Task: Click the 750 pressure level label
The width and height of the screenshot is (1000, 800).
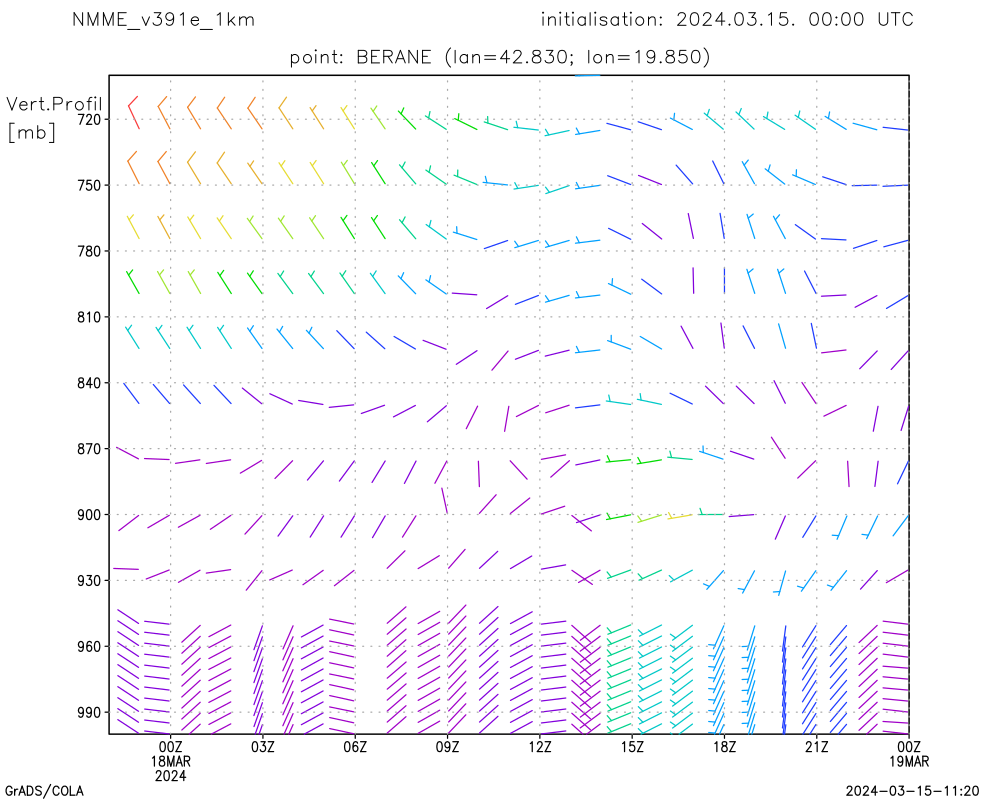Action: (x=89, y=185)
